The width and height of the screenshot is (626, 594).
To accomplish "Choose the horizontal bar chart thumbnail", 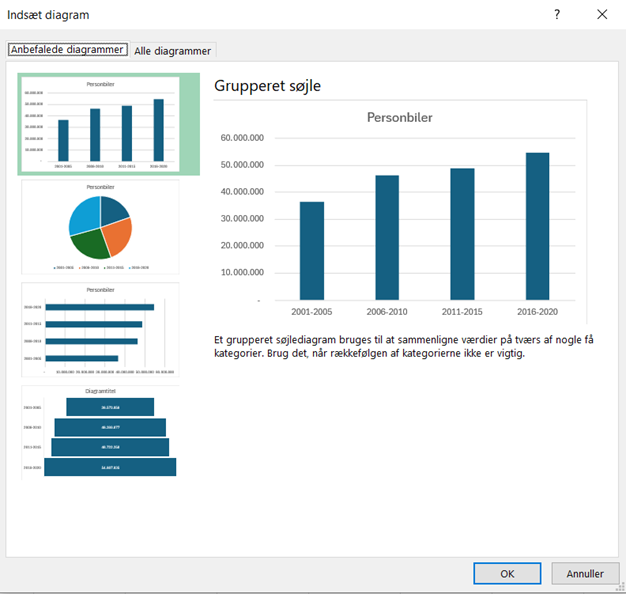I will 100,331.
